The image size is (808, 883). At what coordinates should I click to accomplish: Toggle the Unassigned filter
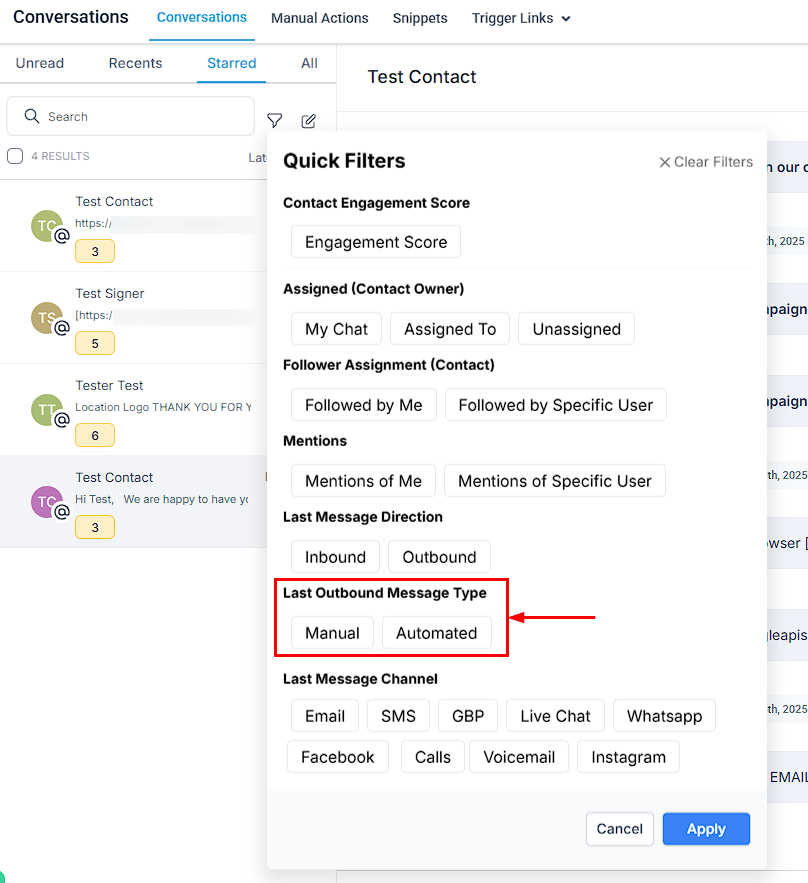pyautogui.click(x=576, y=329)
